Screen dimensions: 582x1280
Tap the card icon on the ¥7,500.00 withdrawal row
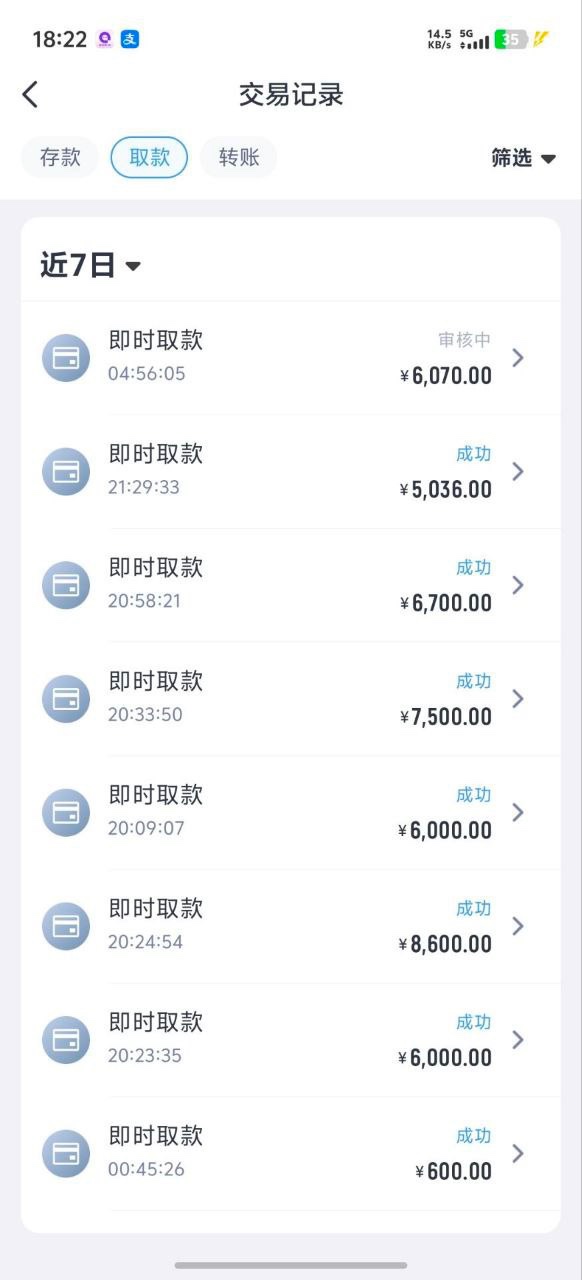point(66,698)
